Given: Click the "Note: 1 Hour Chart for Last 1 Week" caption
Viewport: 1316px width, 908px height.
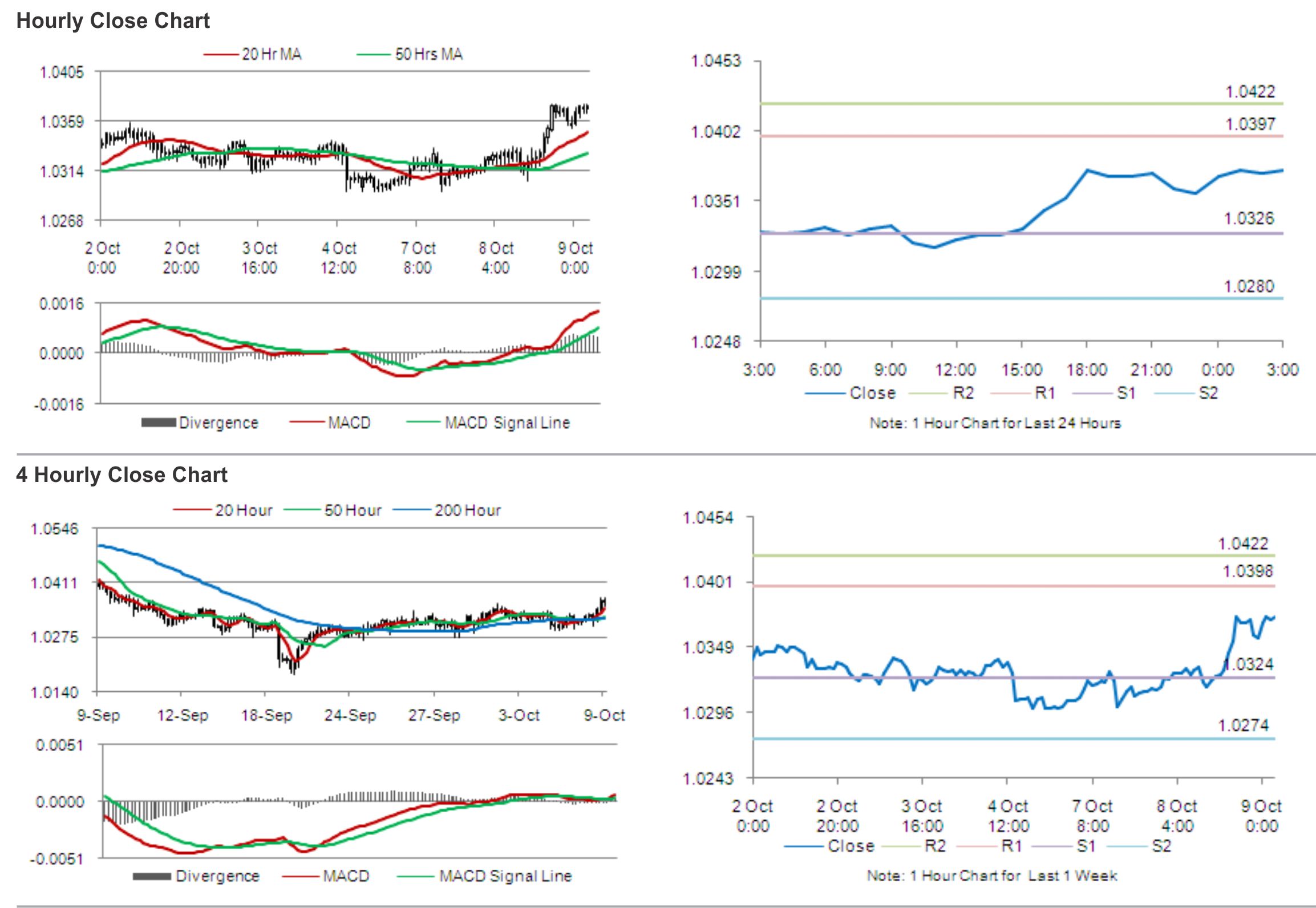Looking at the screenshot, I should 992,875.
